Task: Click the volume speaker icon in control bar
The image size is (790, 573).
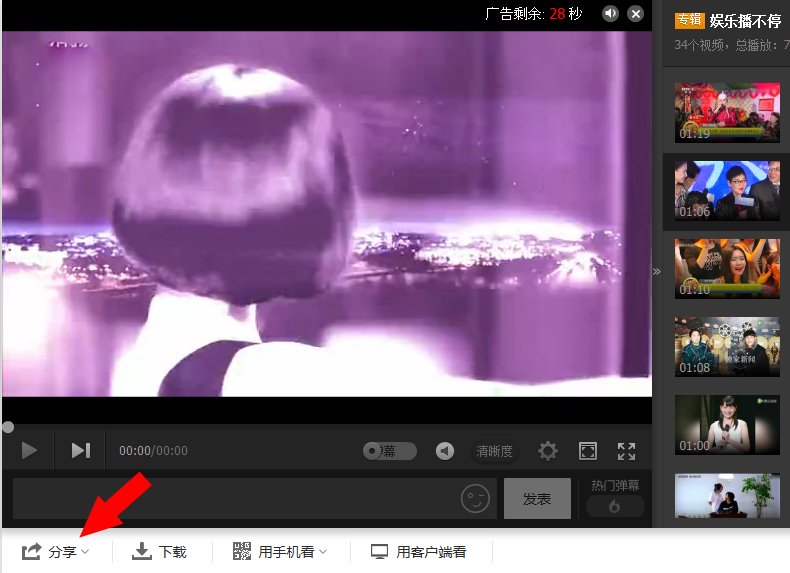Action: [445, 451]
